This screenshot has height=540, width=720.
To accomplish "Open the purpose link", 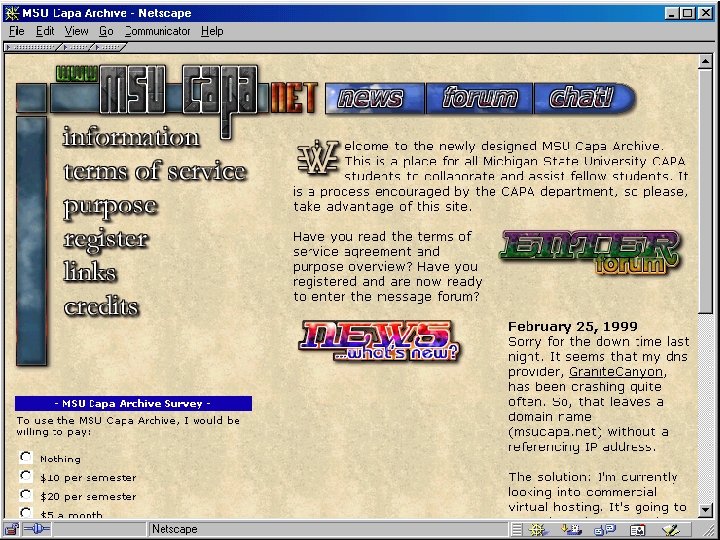I will pyautogui.click(x=110, y=206).
